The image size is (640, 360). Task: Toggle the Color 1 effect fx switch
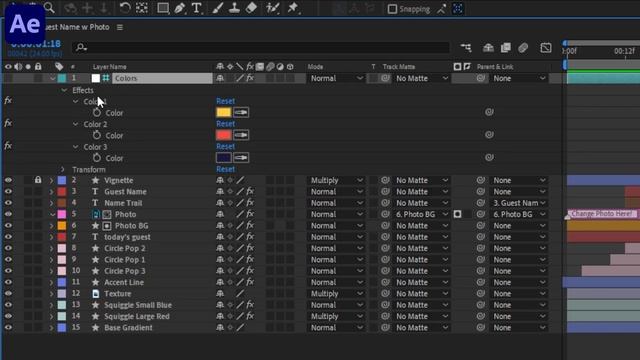click(x=8, y=101)
